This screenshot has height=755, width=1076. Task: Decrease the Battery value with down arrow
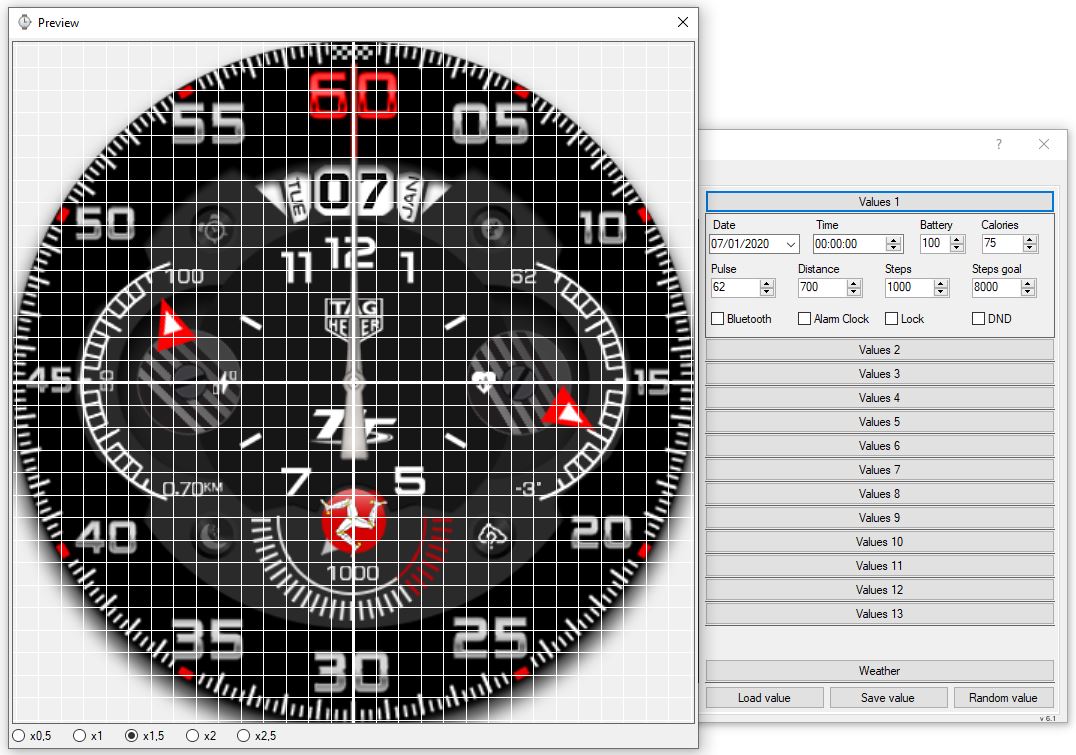[x=957, y=248]
